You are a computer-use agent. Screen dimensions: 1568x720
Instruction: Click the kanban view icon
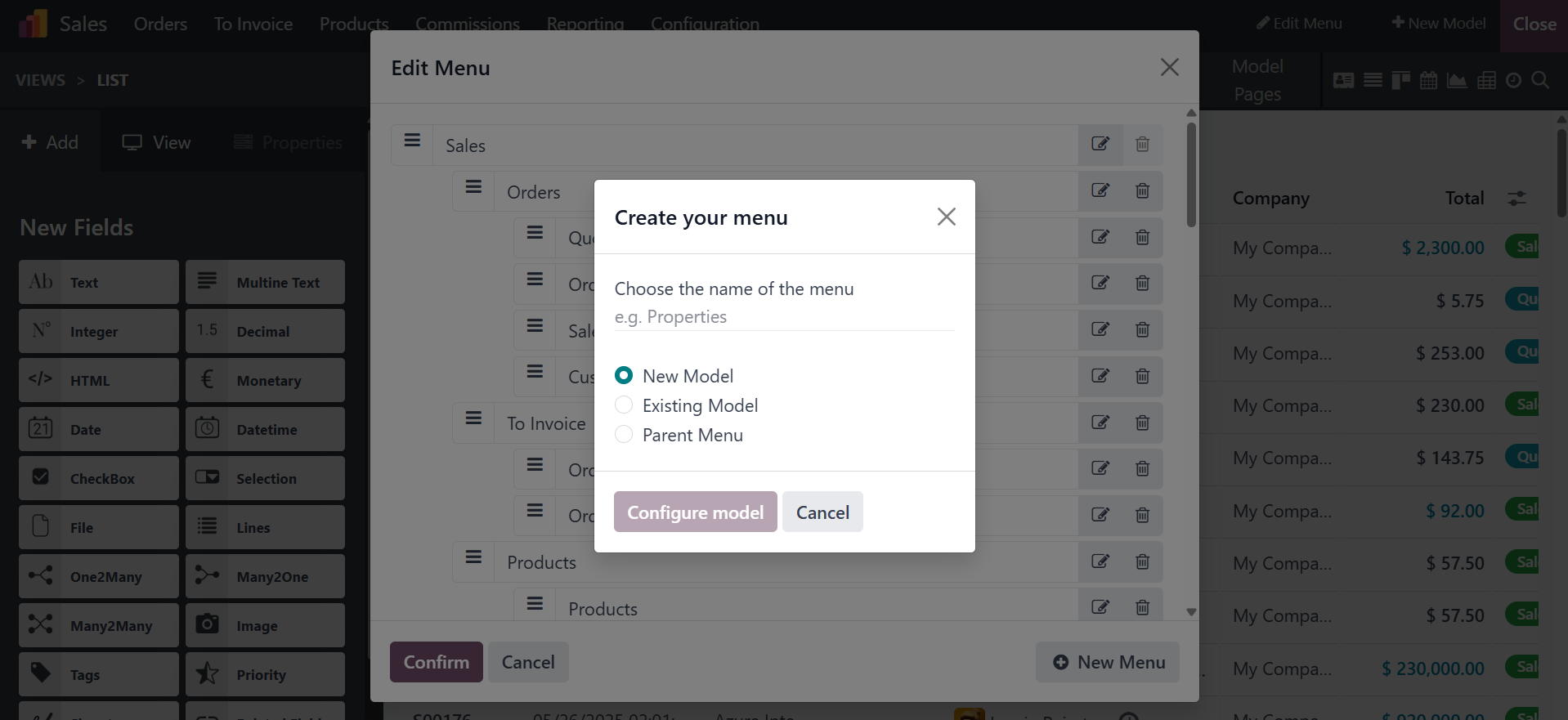tap(1400, 80)
